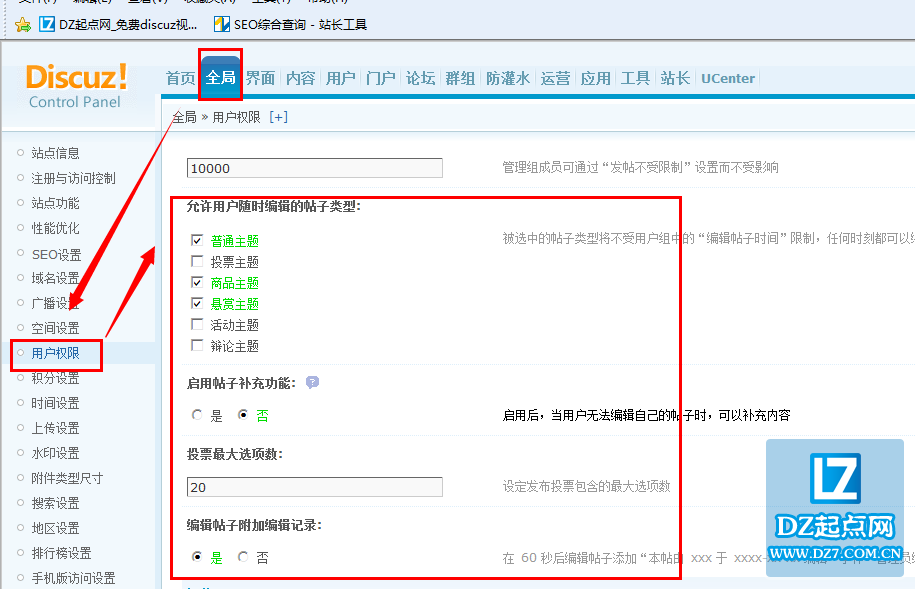
Task: Open 站点功能 in the sidebar
Action: (55, 203)
